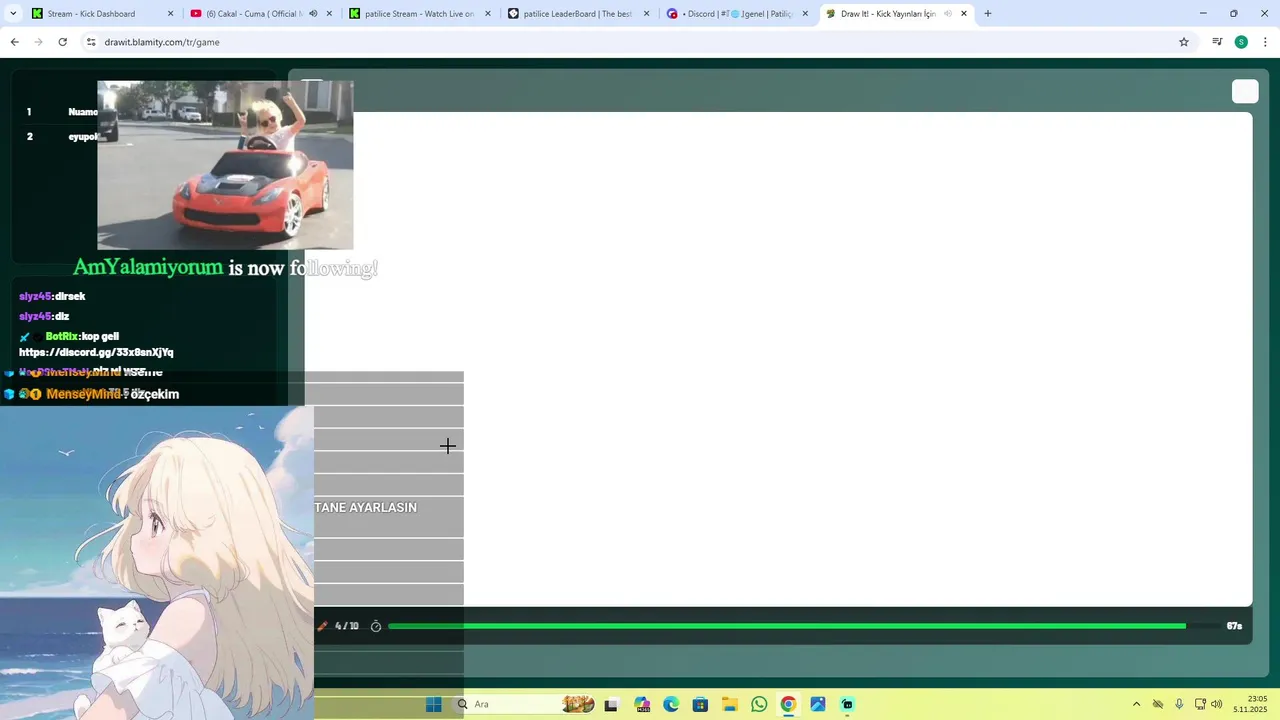Mute the Draw It! tab audio indicator
The image size is (1280, 720).
[947, 14]
